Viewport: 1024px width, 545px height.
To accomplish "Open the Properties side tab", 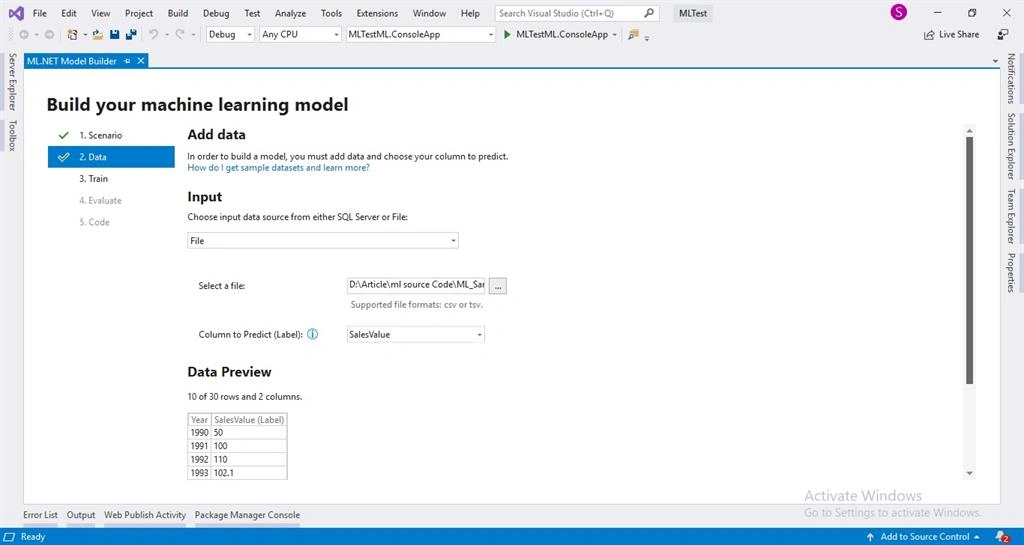I will 1011,272.
